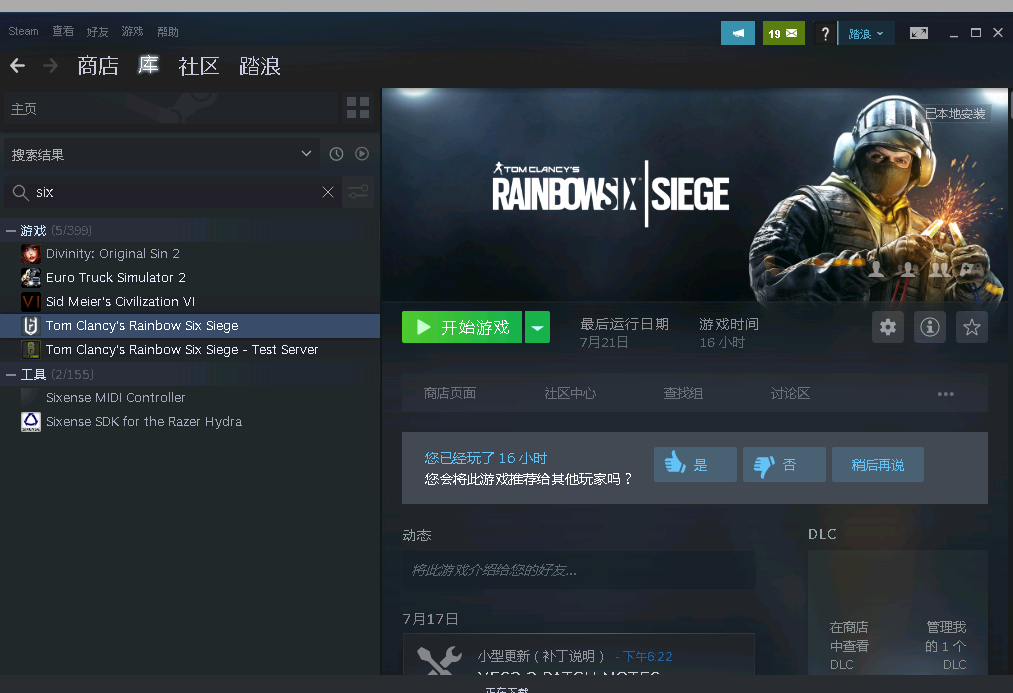
Task: Go to the 商店 tab
Action: (x=98, y=66)
